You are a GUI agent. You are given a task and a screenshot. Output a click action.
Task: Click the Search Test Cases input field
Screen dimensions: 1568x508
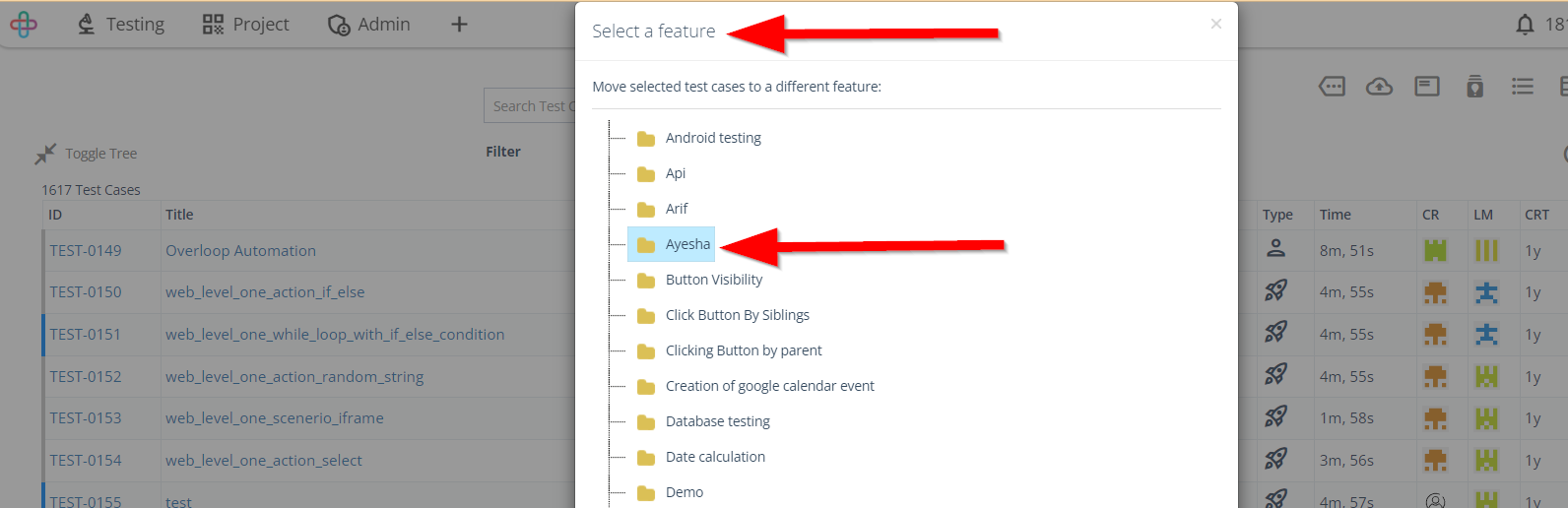pyautogui.click(x=530, y=106)
